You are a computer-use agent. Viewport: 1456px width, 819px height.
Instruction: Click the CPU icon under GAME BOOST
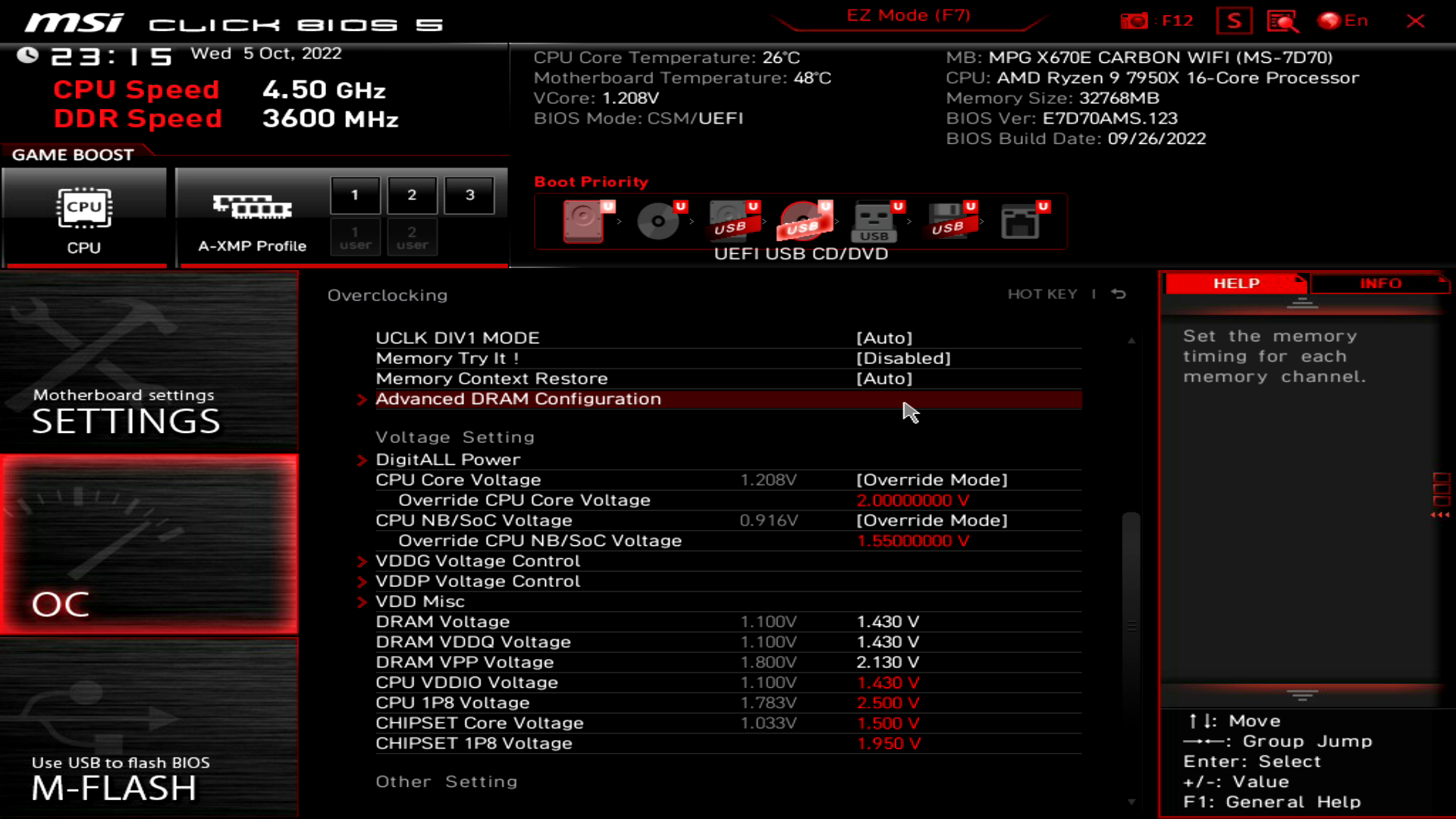[84, 207]
